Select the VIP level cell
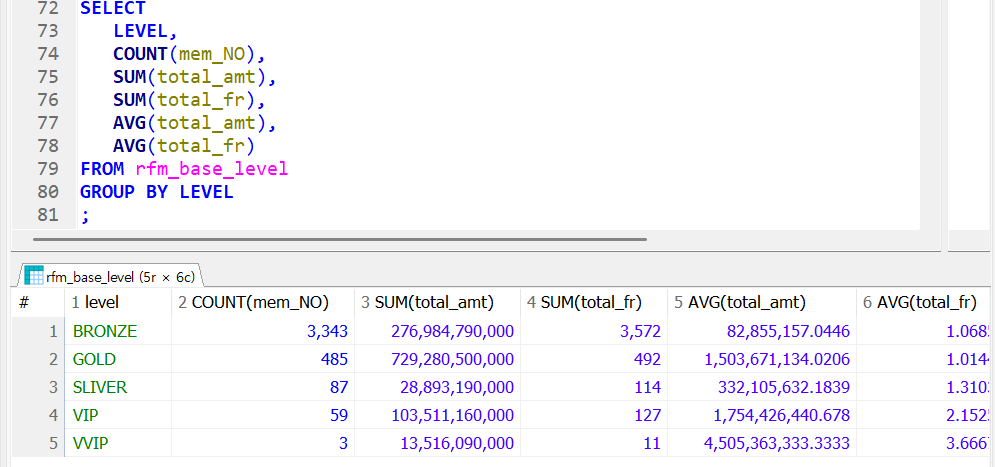Viewport: 995px width, 467px height. (x=118, y=415)
